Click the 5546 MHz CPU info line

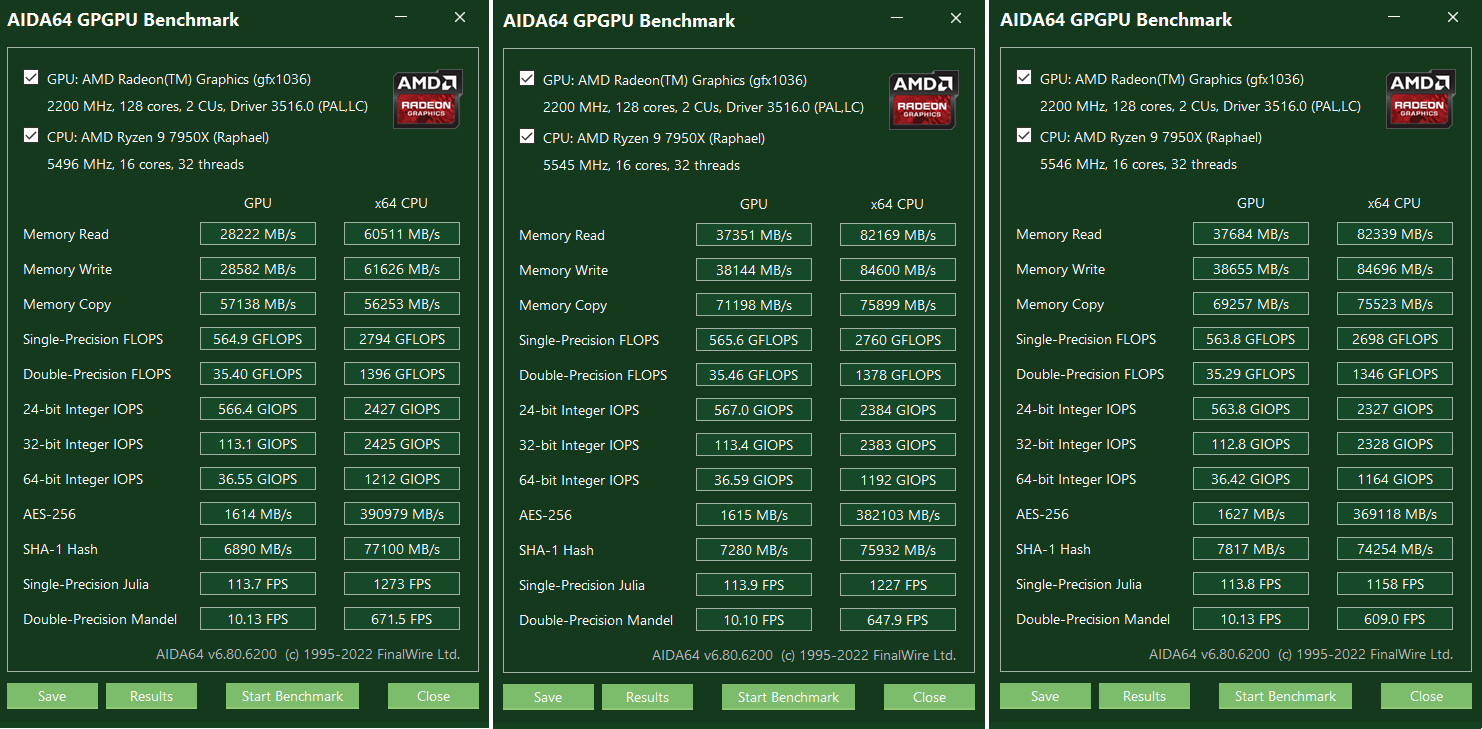coord(1138,164)
